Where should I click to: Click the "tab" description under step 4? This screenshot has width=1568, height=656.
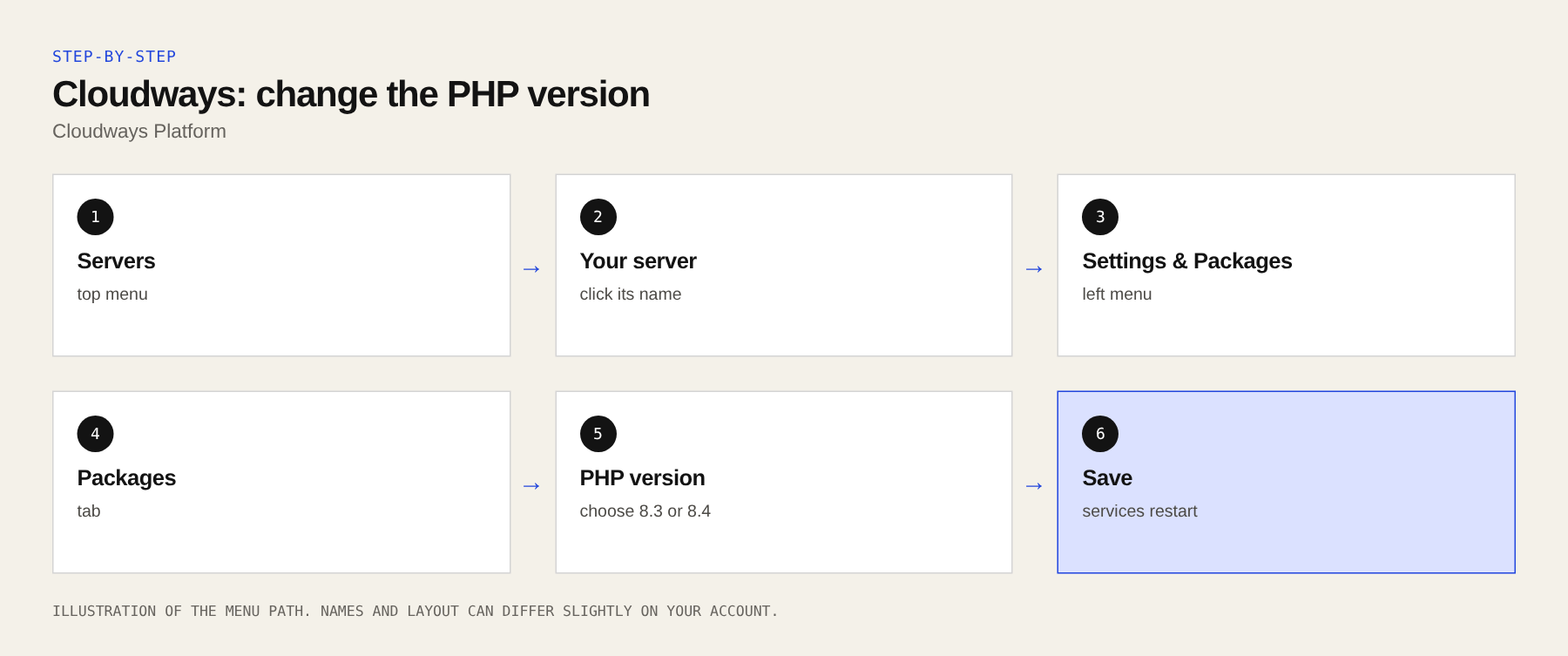pyautogui.click(x=89, y=511)
